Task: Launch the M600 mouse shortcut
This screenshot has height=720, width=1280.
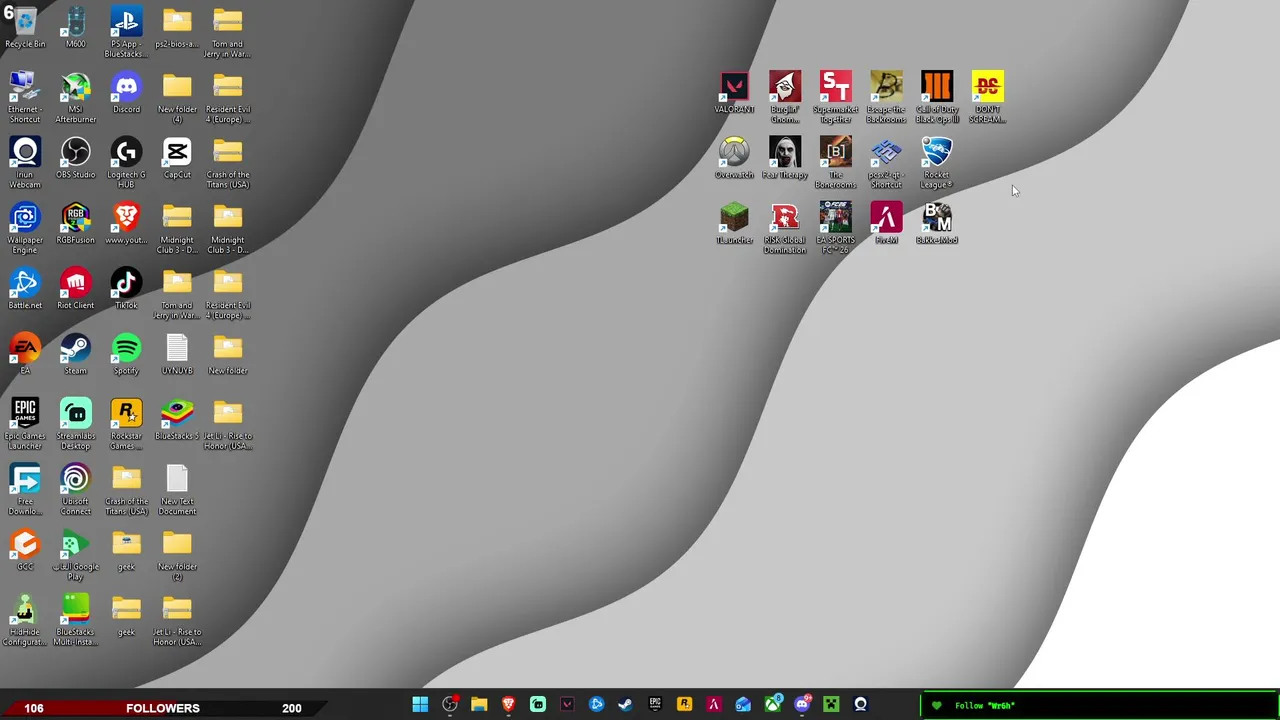Action: (x=76, y=27)
